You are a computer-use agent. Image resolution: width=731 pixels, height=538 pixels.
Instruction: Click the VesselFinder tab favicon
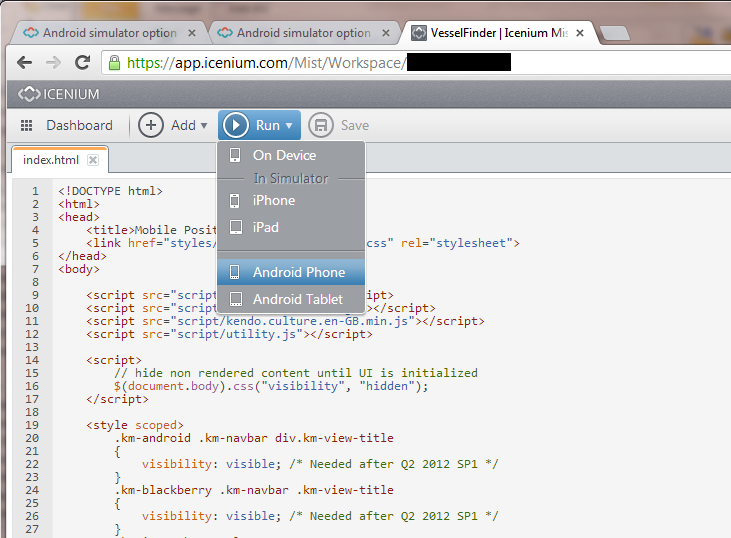[x=419, y=33]
